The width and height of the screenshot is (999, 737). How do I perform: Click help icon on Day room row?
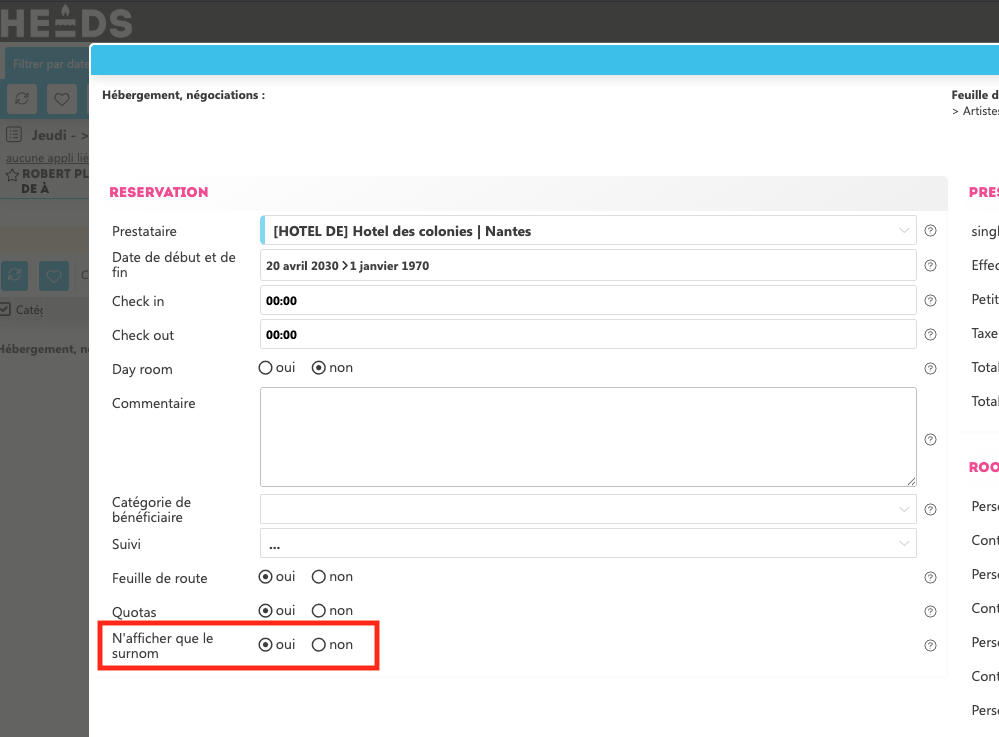[x=930, y=369]
